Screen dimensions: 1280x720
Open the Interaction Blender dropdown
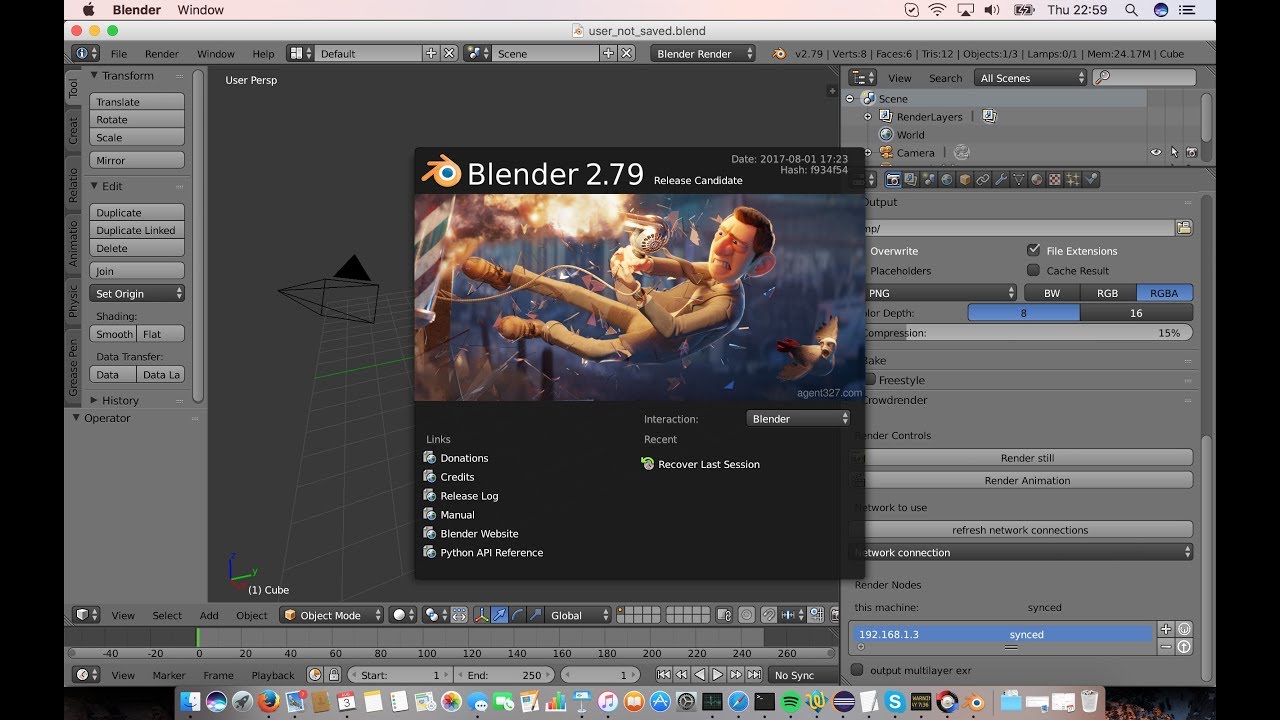[x=798, y=419]
